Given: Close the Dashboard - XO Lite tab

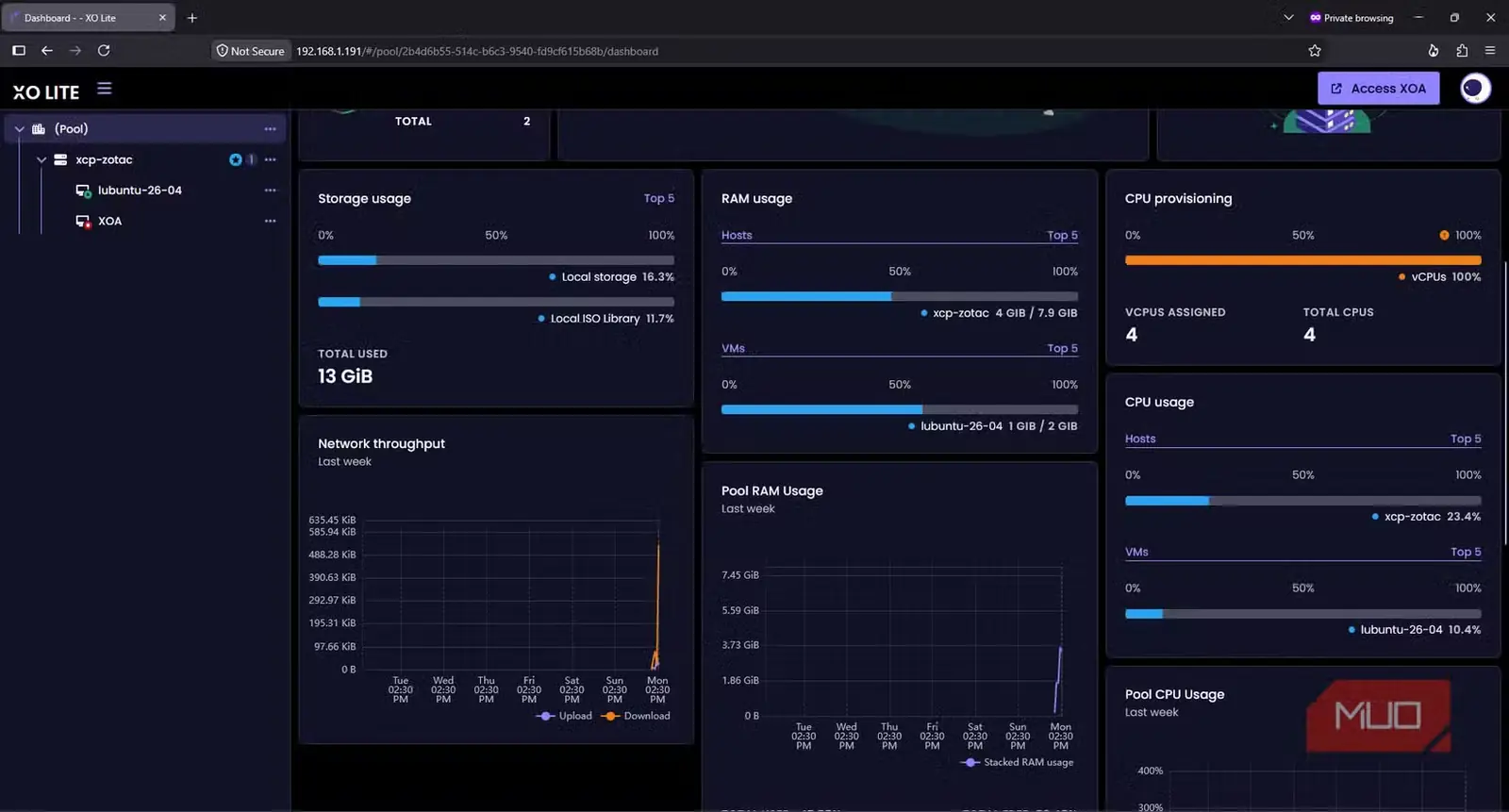Looking at the screenshot, I should 162,18.
